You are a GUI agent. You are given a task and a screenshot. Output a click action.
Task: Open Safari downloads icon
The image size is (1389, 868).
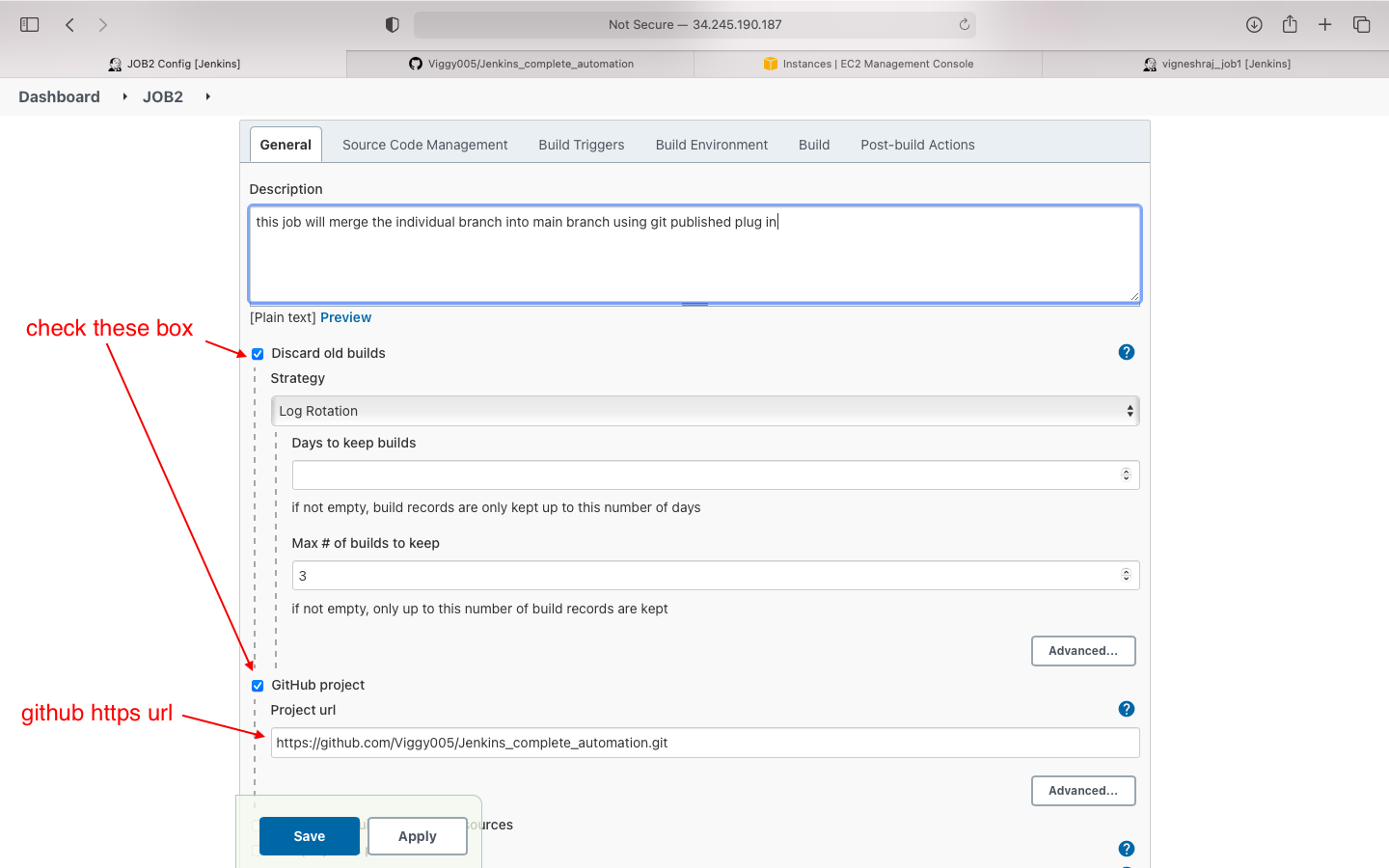(x=1254, y=25)
